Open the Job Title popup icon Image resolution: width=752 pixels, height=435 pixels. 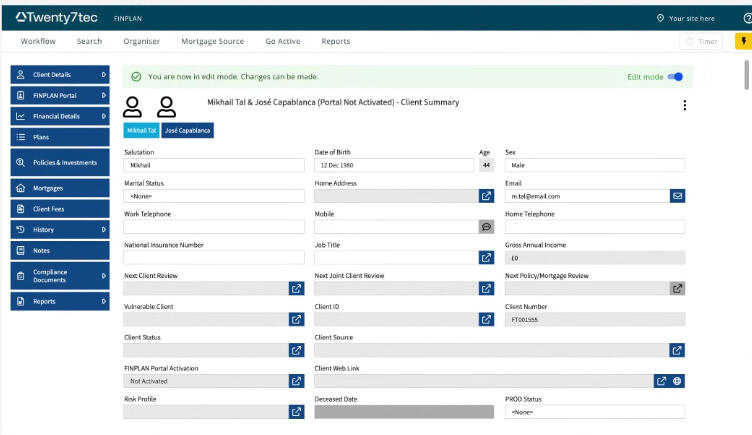pyautogui.click(x=487, y=258)
